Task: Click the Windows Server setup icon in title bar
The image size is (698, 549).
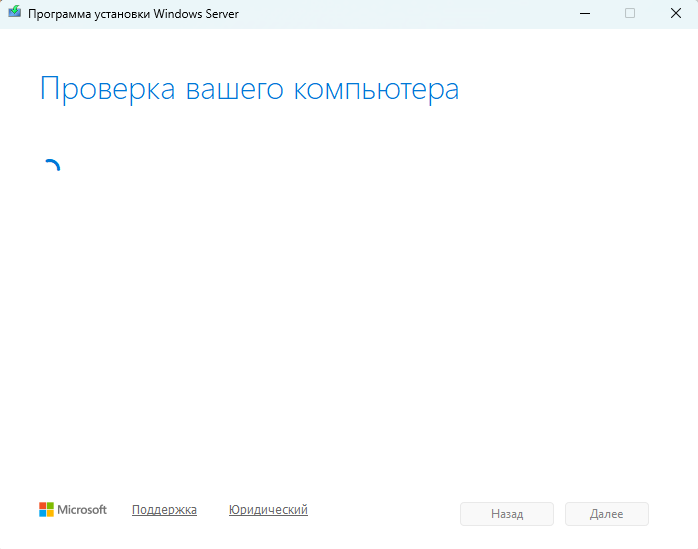Action: 14,13
